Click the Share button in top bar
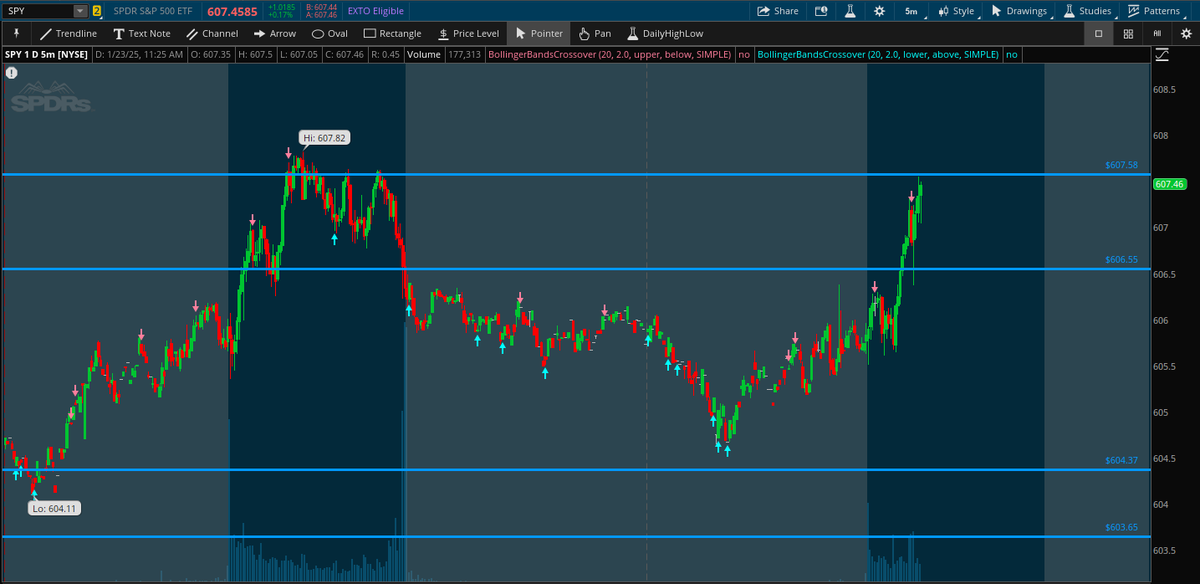Screen dimensions: 1200x584 pos(778,11)
